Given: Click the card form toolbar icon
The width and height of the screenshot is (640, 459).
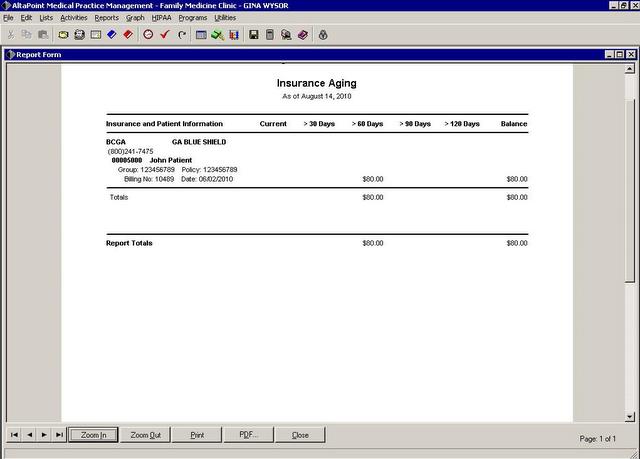Looking at the screenshot, I should (96, 35).
